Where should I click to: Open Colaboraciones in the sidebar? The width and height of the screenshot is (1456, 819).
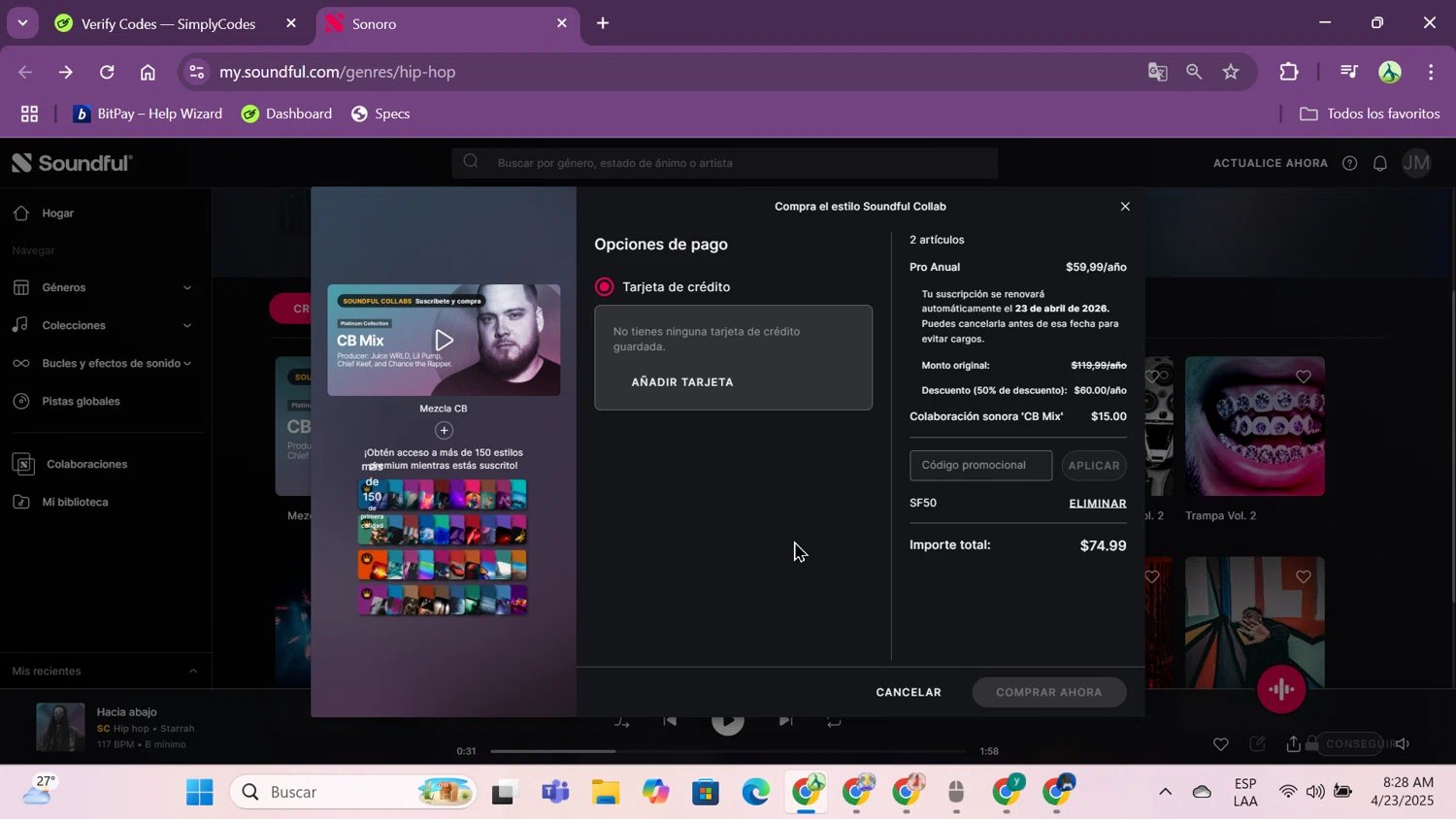[x=86, y=464]
